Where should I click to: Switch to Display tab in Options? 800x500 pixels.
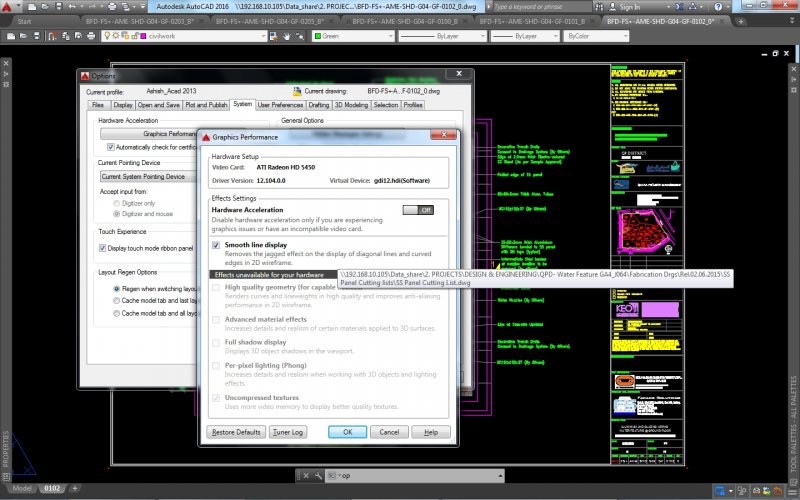pos(123,105)
